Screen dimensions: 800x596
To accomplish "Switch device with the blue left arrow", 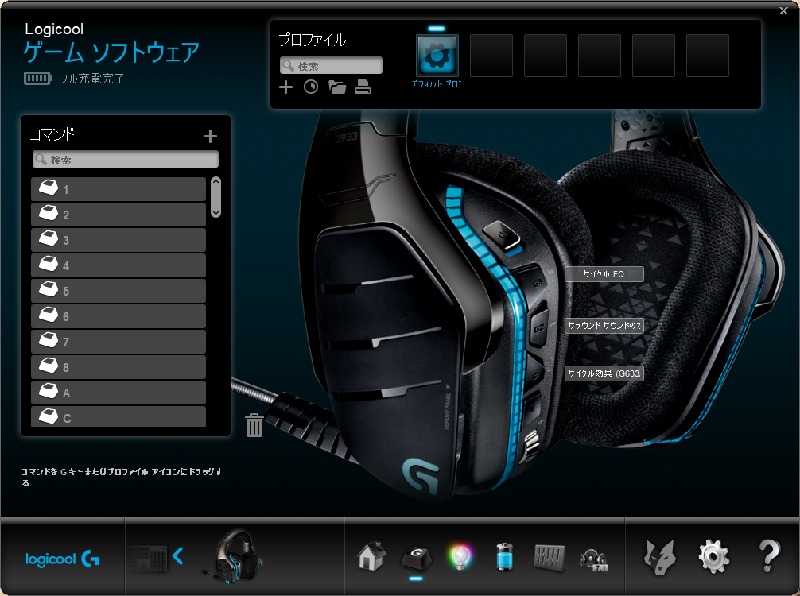I will point(178,556).
